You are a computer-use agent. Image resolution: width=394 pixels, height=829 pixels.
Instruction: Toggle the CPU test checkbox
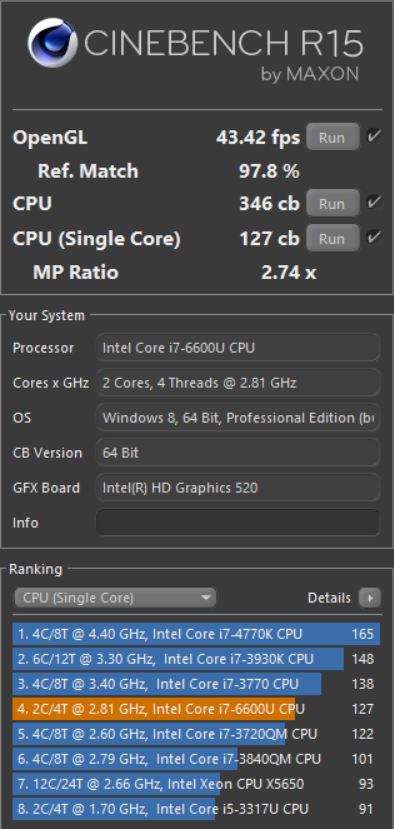point(374,203)
